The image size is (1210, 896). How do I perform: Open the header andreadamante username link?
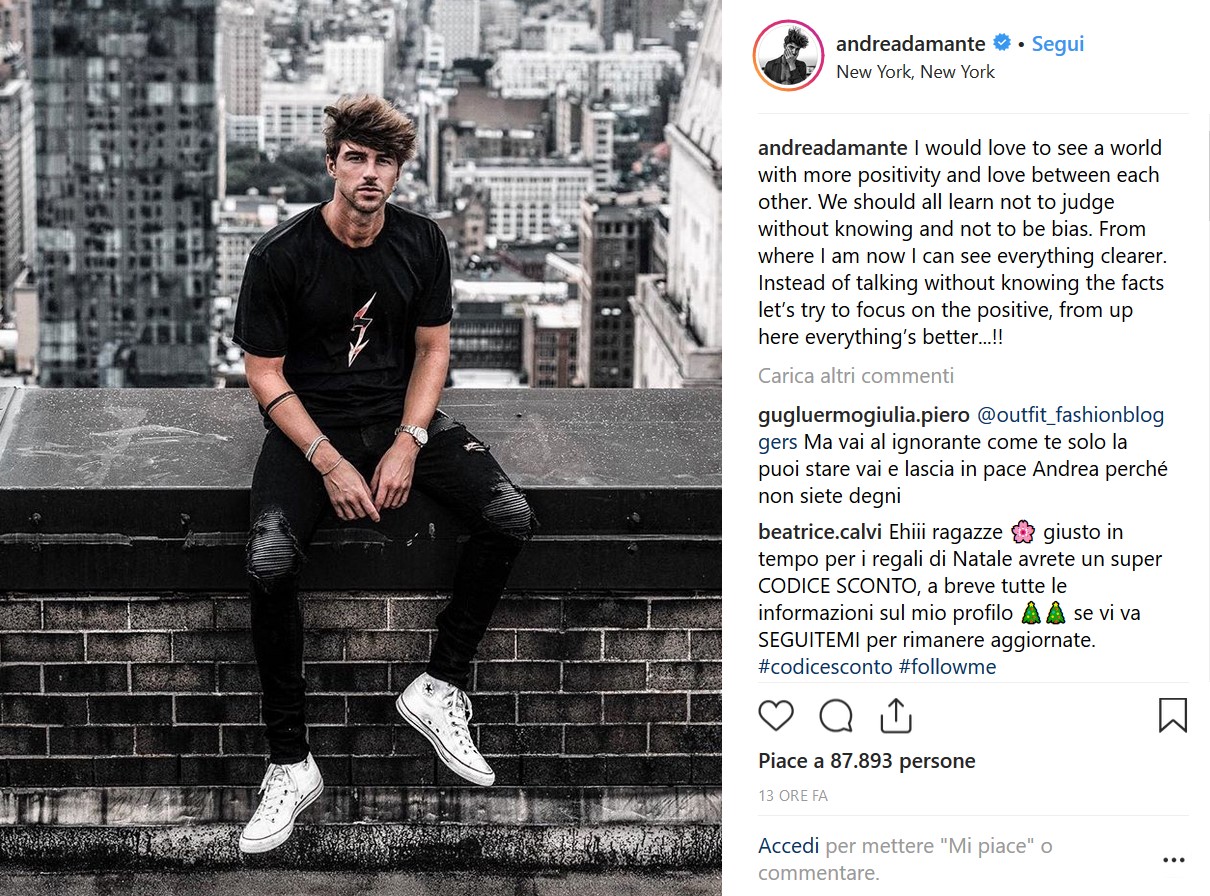click(x=910, y=44)
